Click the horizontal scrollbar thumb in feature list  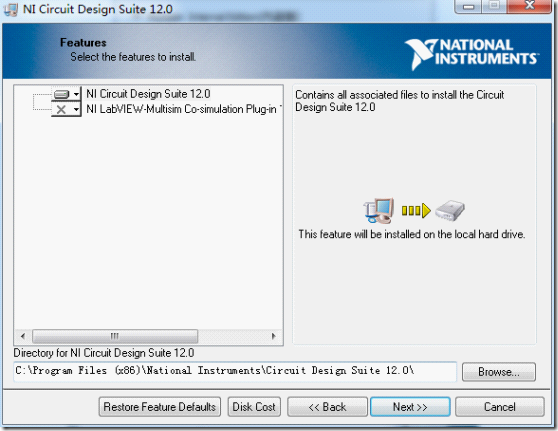click(115, 336)
